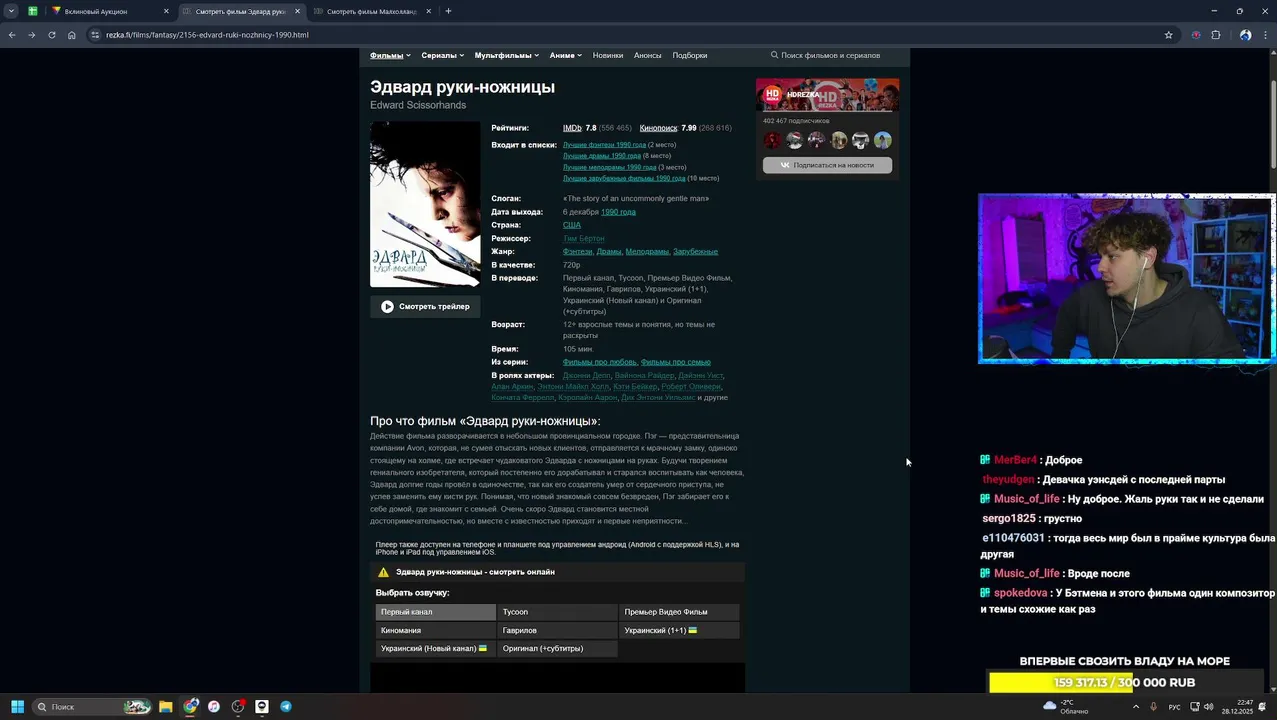Switch to Chrome in the taskbar
Image resolution: width=1277 pixels, height=720 pixels.
pos(190,706)
